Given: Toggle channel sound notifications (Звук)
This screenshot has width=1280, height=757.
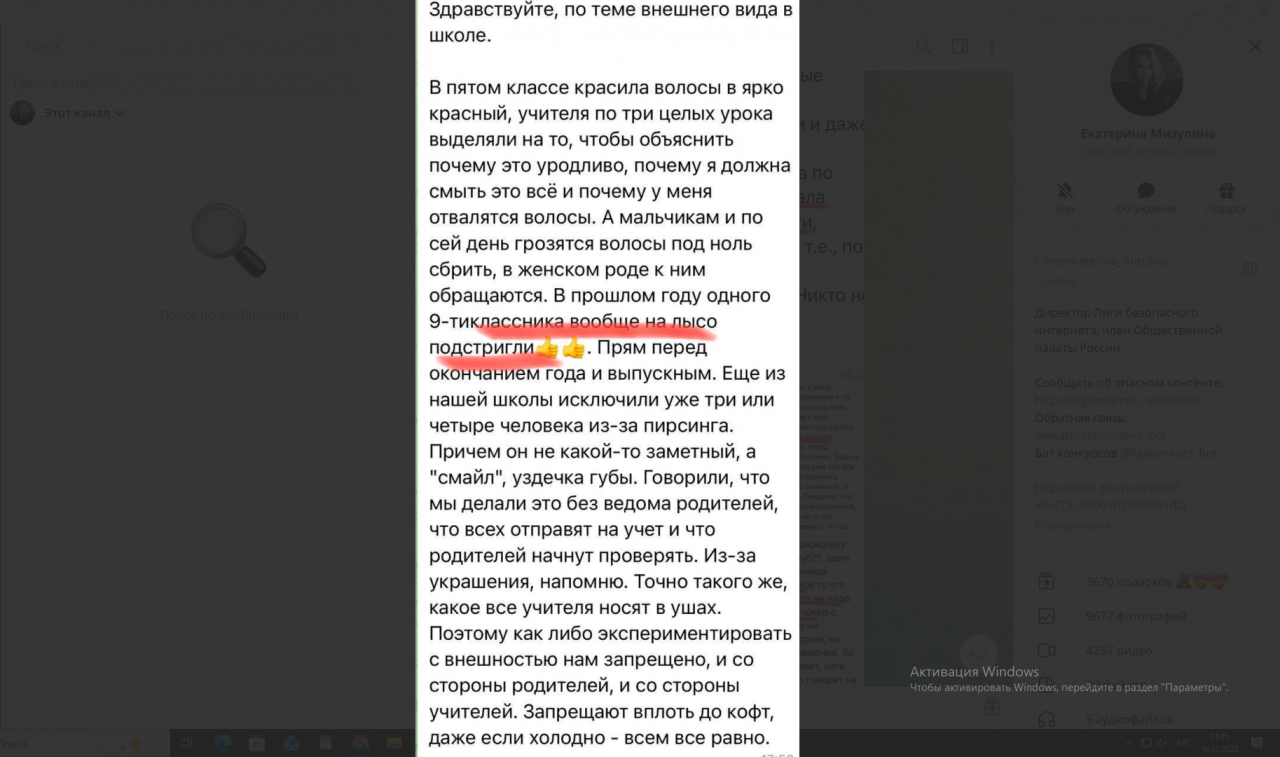Looking at the screenshot, I should coord(1065,196).
